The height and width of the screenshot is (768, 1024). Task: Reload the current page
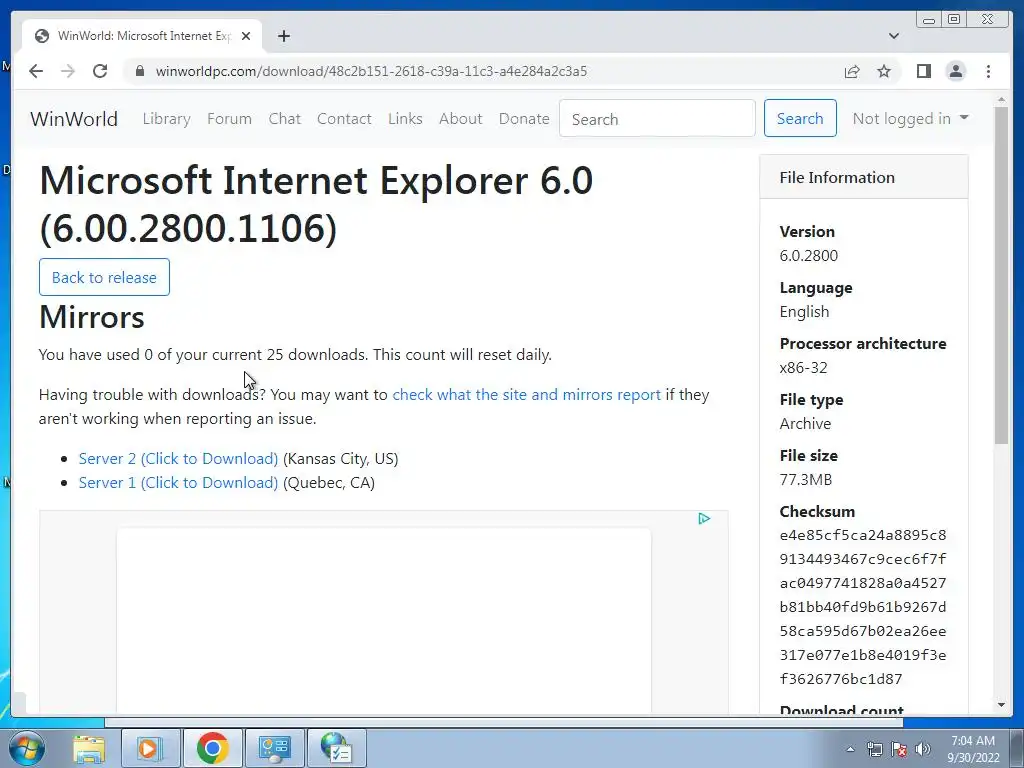100,71
